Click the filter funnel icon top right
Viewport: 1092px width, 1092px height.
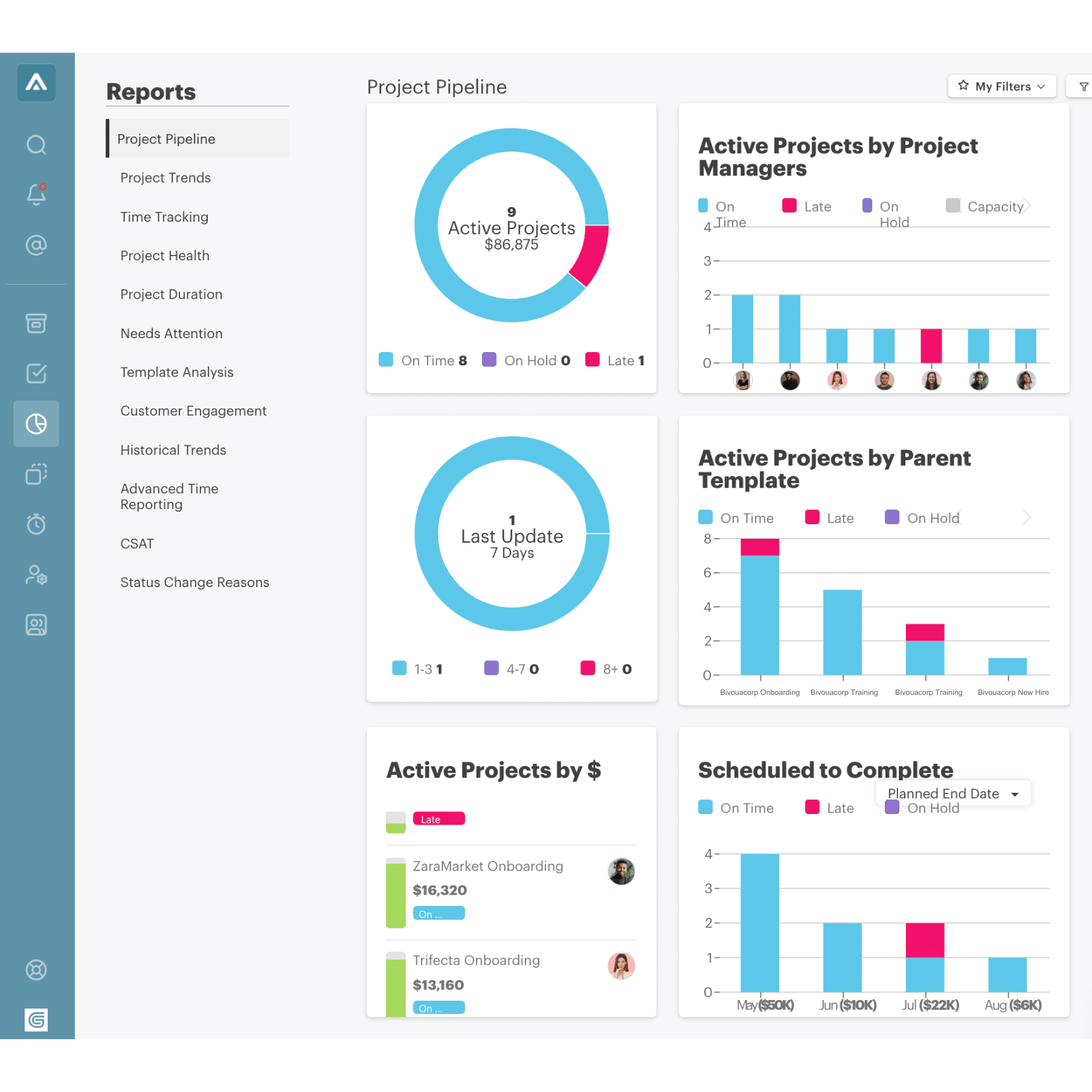[1083, 86]
